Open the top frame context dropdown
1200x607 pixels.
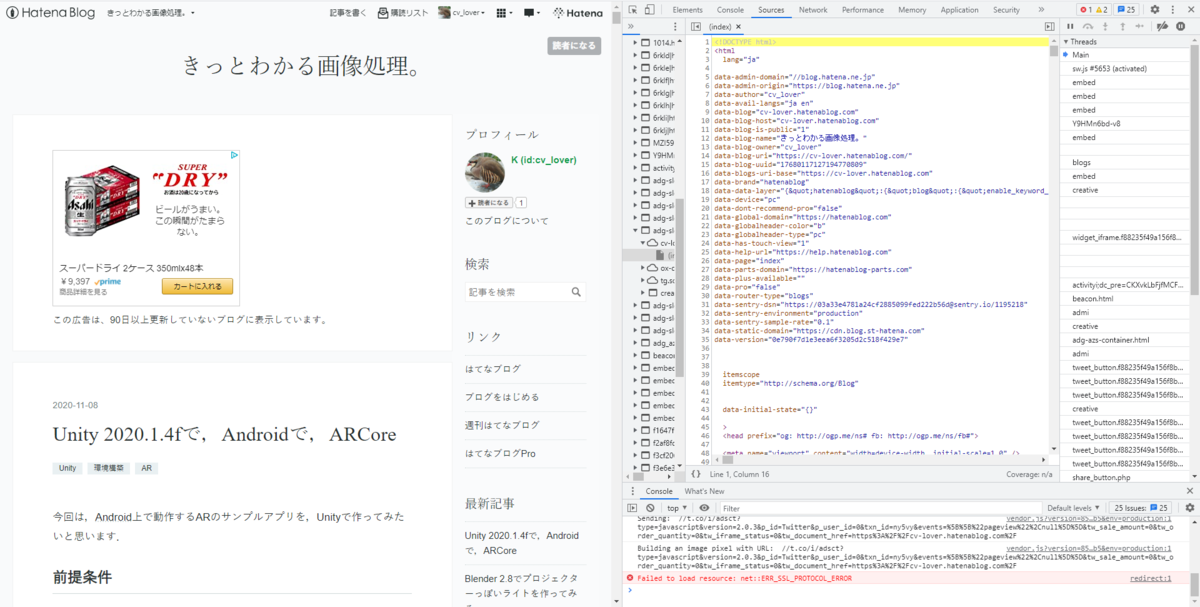pyautogui.click(x=675, y=505)
